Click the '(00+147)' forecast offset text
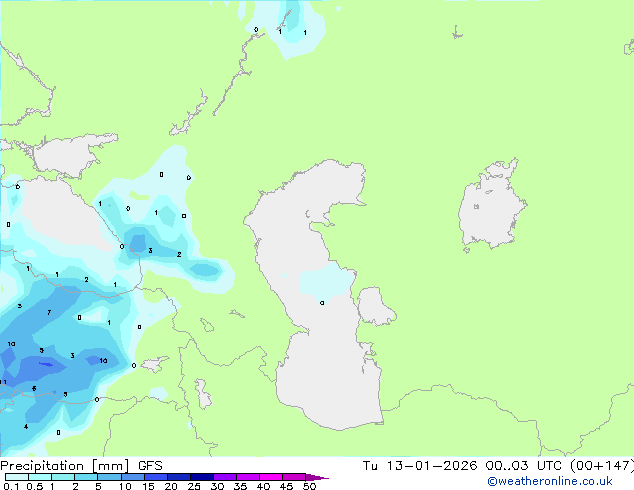The height and width of the screenshot is (490, 634). coord(602,466)
